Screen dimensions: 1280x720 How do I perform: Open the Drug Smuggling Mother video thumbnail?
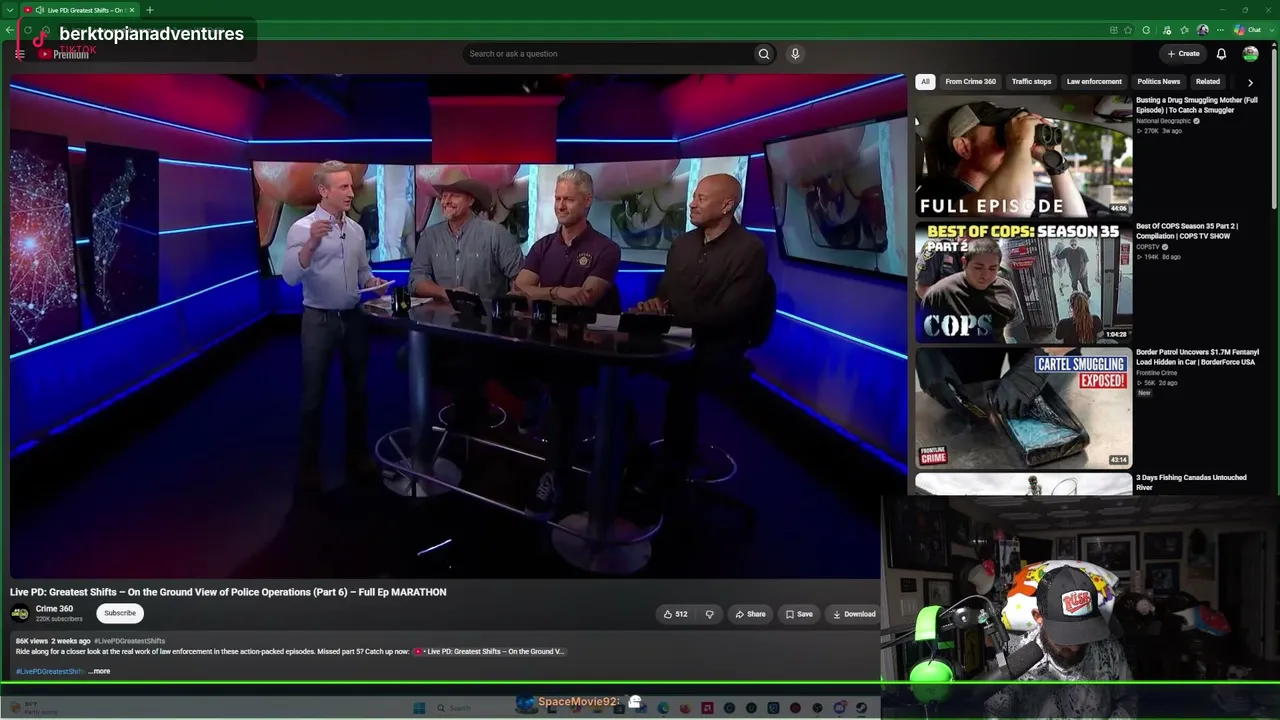point(1023,156)
